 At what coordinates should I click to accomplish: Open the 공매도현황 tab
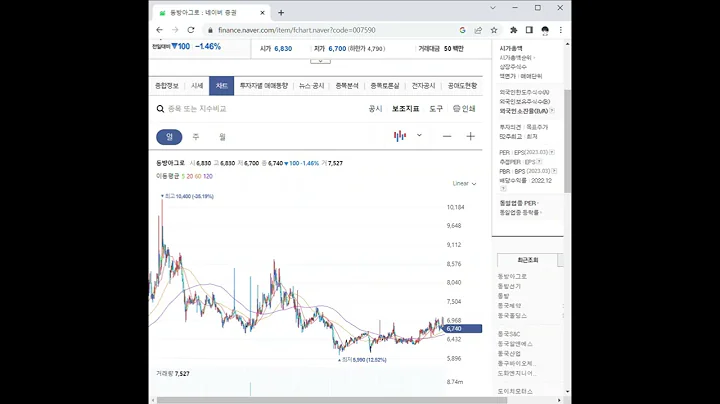coord(462,86)
